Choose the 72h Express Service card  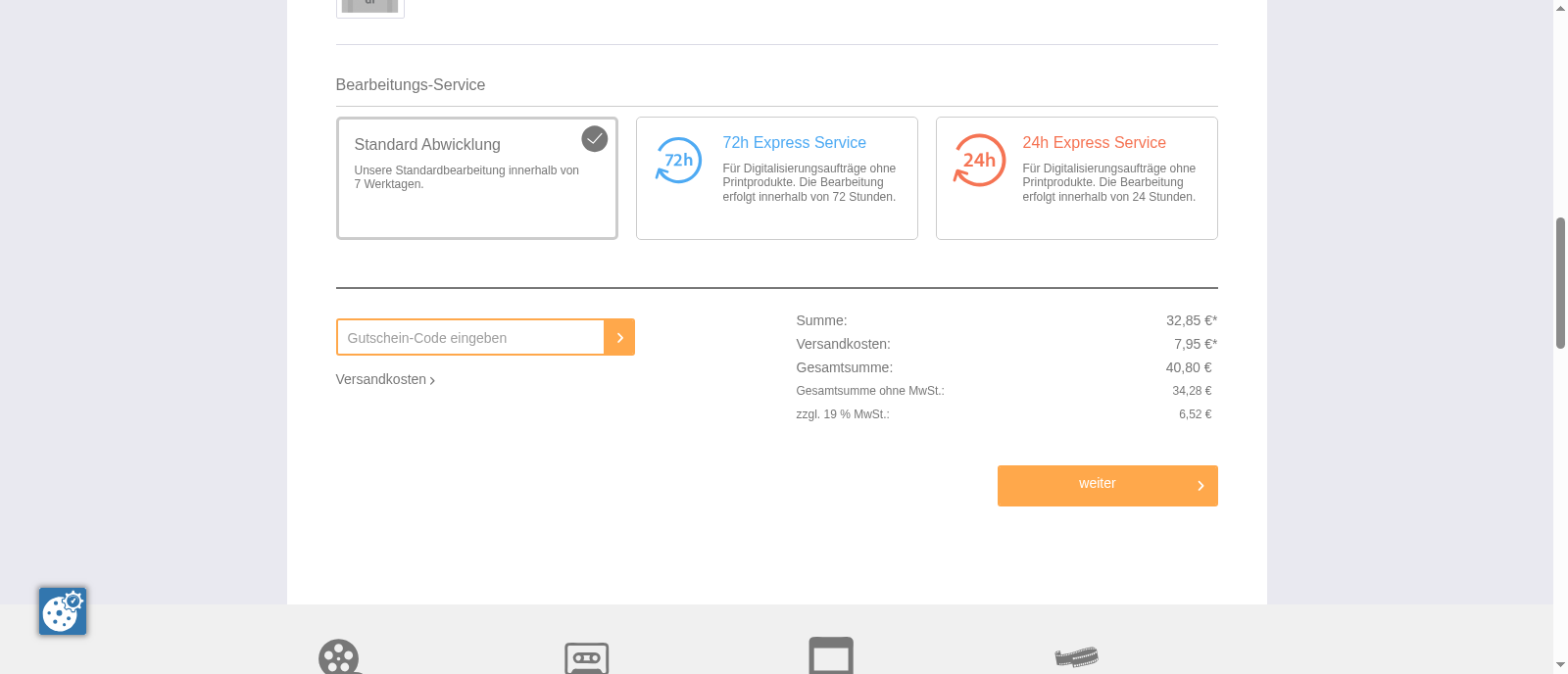click(776, 178)
